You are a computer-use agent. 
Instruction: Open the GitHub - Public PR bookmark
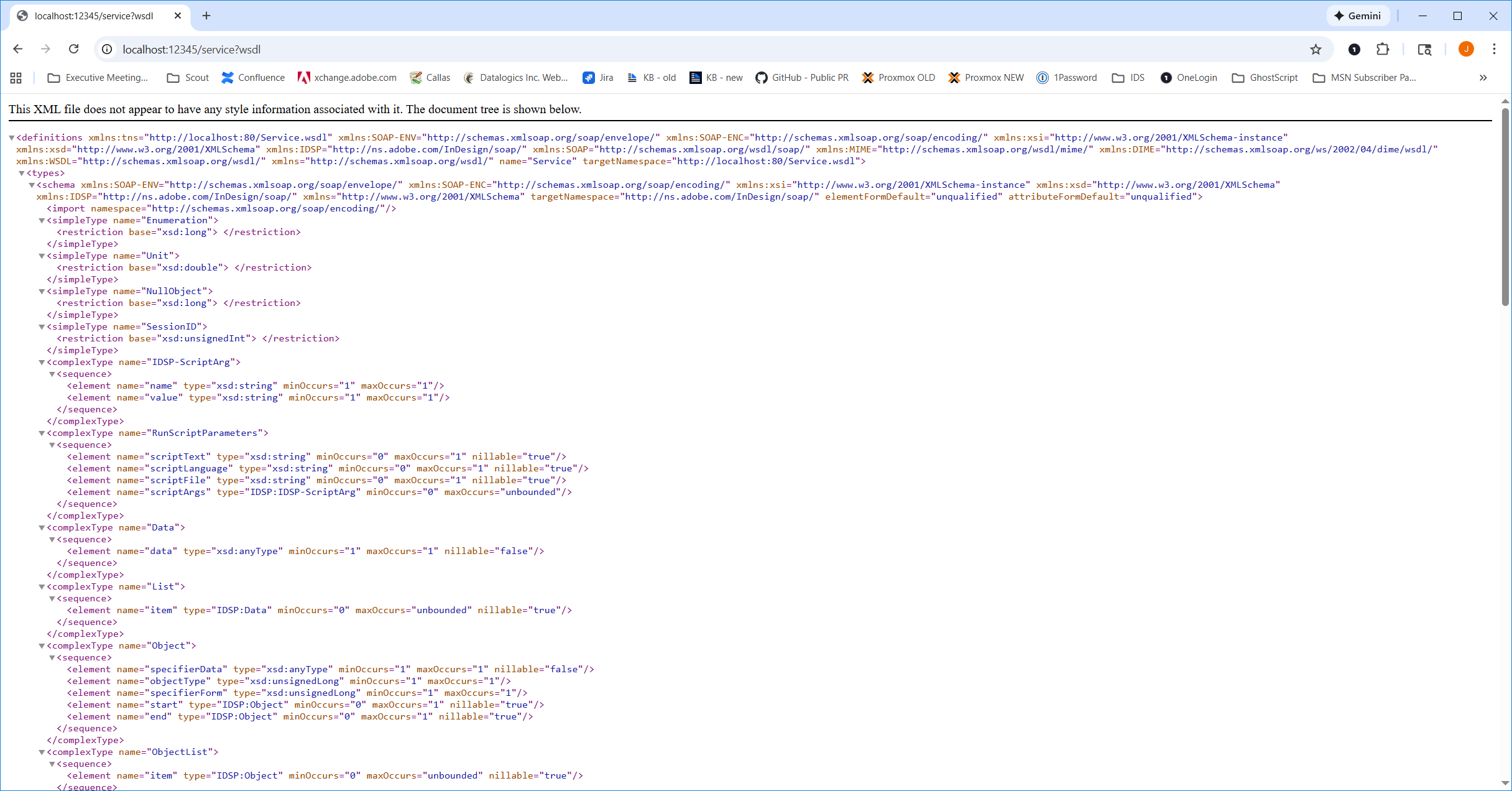[802, 78]
